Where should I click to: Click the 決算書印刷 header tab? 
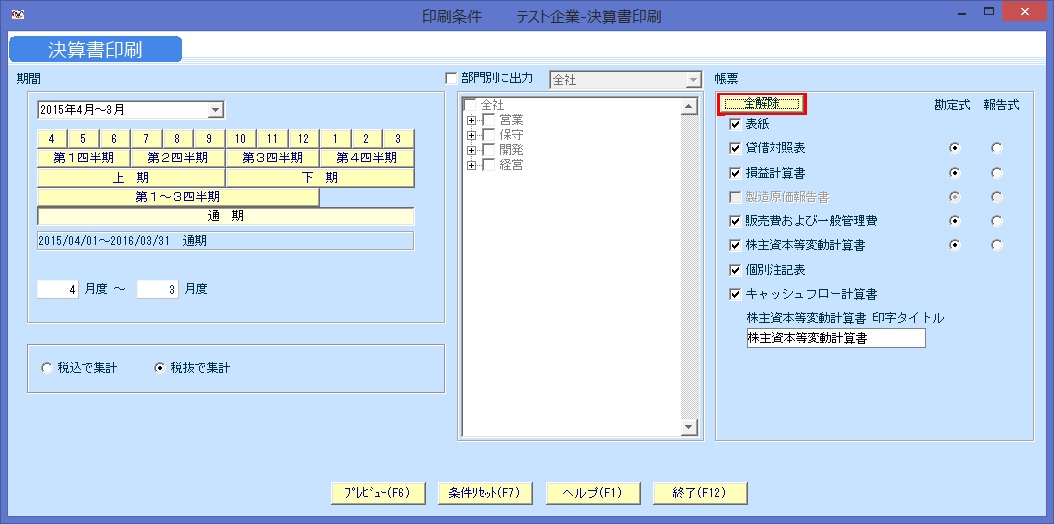pos(95,50)
